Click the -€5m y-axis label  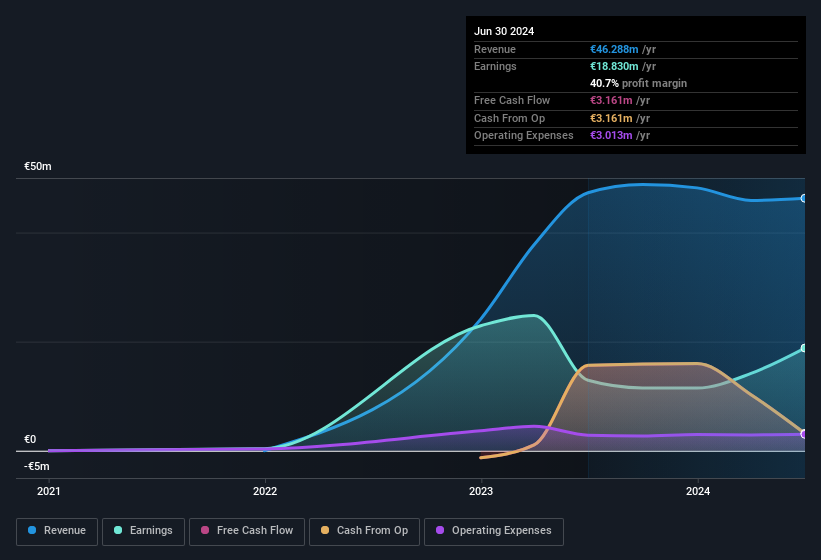click(37, 466)
